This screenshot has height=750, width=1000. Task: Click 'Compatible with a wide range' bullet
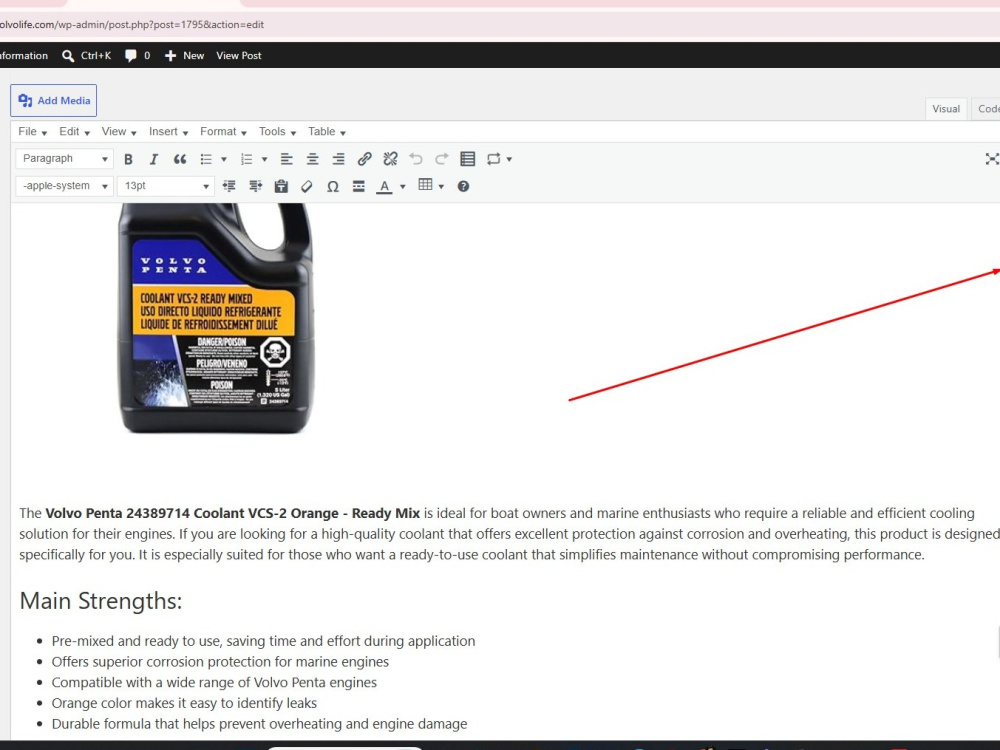pos(214,682)
